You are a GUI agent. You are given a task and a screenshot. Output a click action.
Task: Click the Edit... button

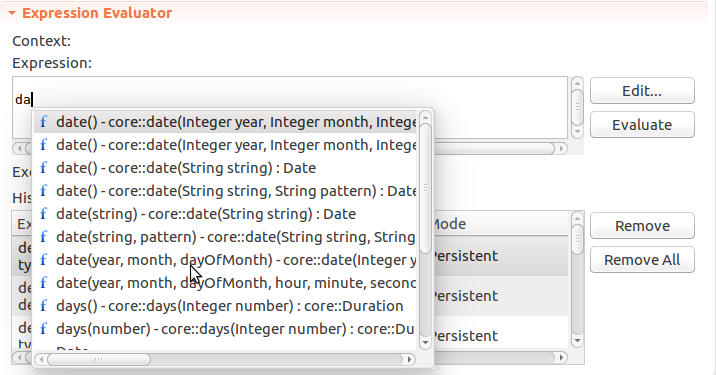click(x=642, y=90)
